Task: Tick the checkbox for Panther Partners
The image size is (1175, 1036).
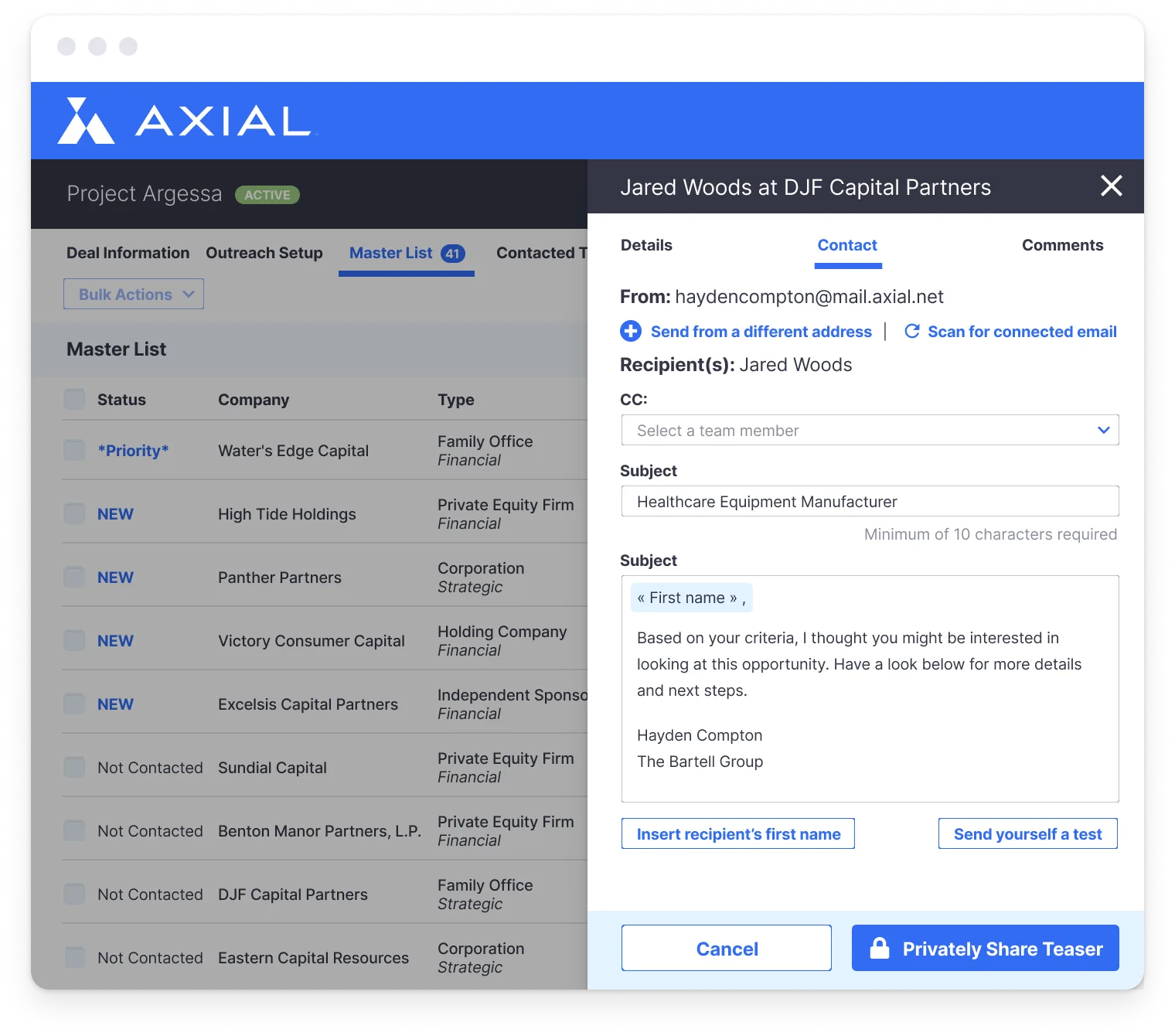Action: click(75, 578)
